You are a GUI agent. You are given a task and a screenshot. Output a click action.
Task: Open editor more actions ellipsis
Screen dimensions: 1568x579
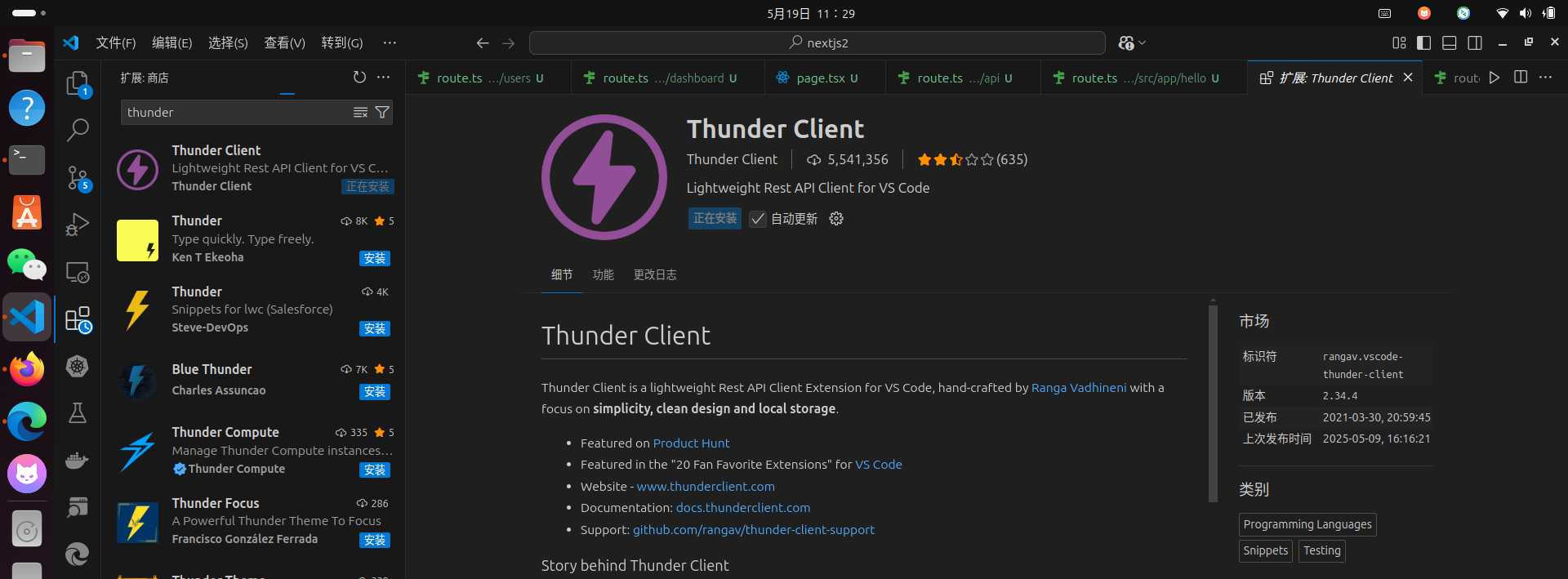pos(1546,78)
